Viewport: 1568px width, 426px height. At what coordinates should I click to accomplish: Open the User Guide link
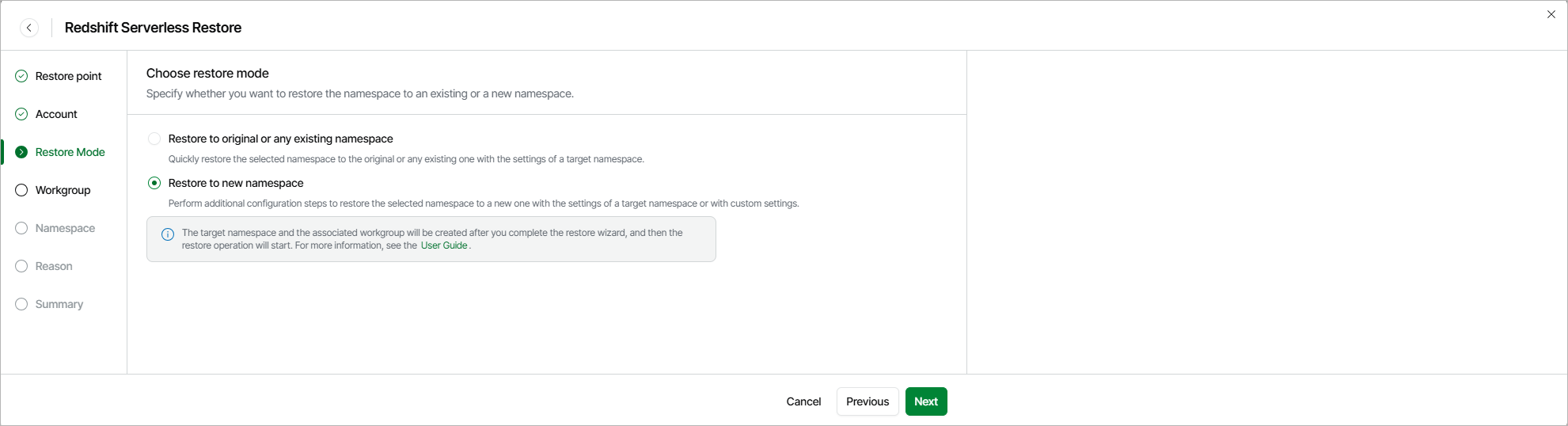point(444,245)
